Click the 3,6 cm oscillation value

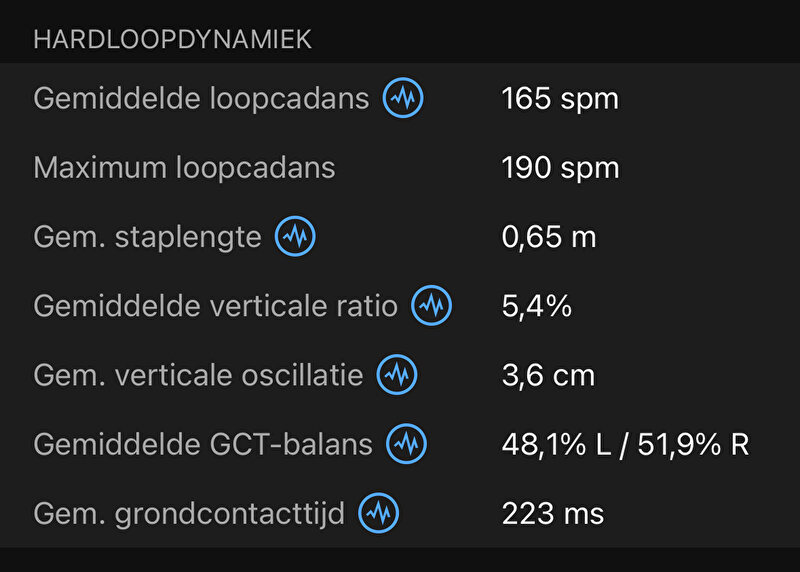tap(548, 376)
